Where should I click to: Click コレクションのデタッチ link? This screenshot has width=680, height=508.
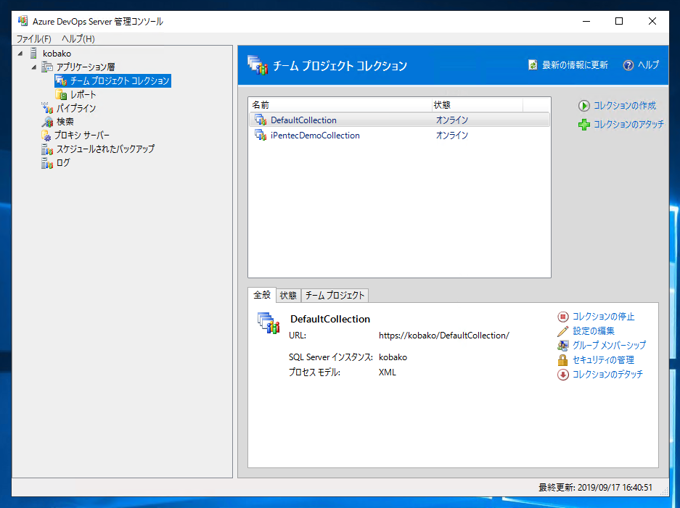click(608, 374)
